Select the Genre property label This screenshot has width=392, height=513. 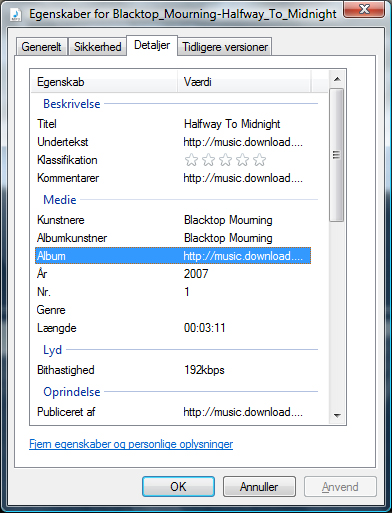51,310
